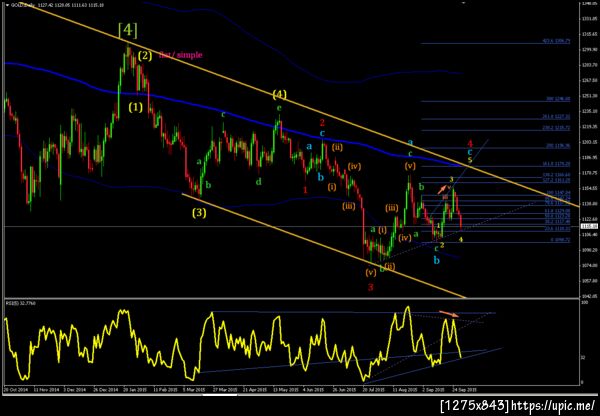Click the RSI scale value 32

click(584, 357)
